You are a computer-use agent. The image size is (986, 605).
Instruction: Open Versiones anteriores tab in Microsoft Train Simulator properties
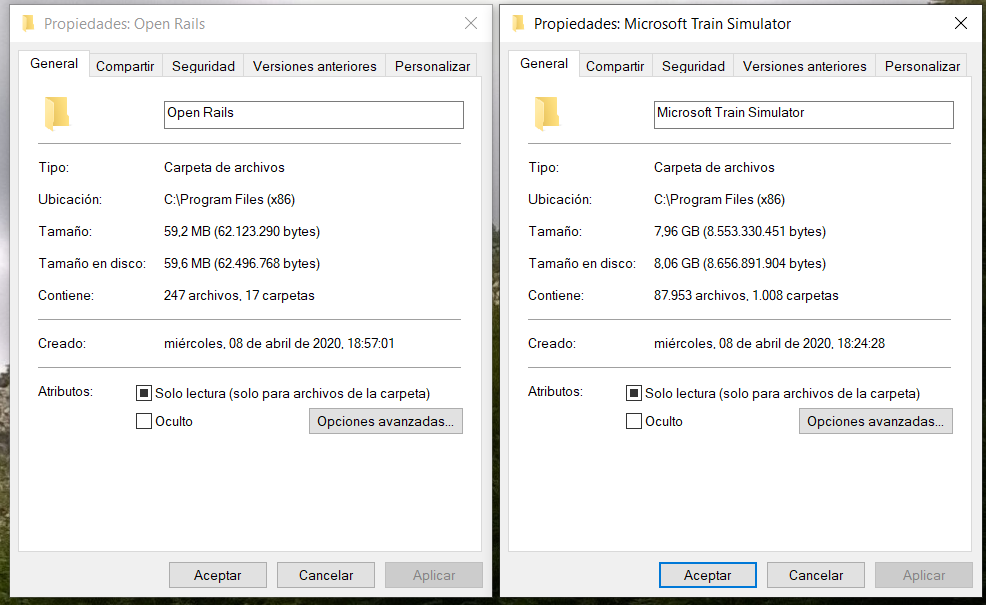click(804, 66)
